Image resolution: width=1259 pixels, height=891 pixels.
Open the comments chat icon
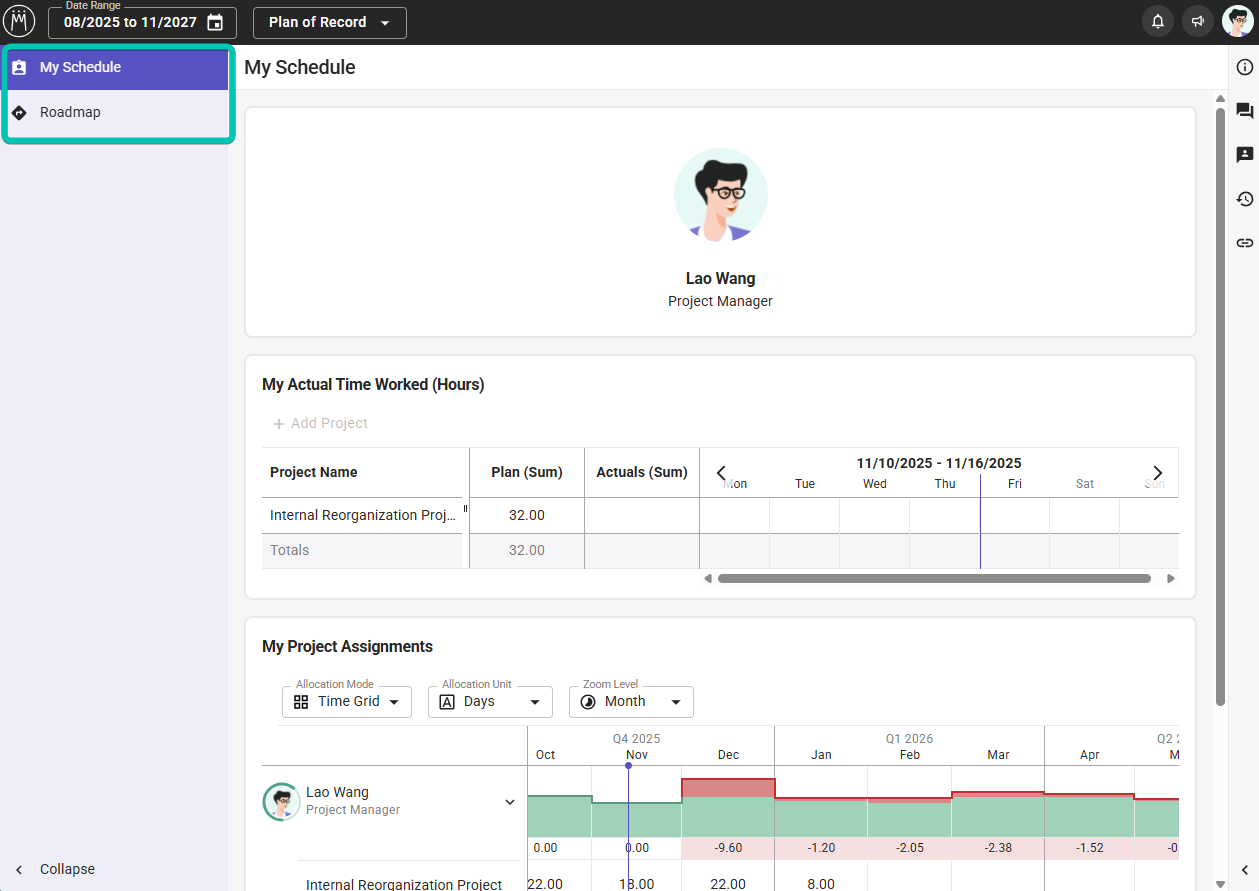tap(1245, 111)
